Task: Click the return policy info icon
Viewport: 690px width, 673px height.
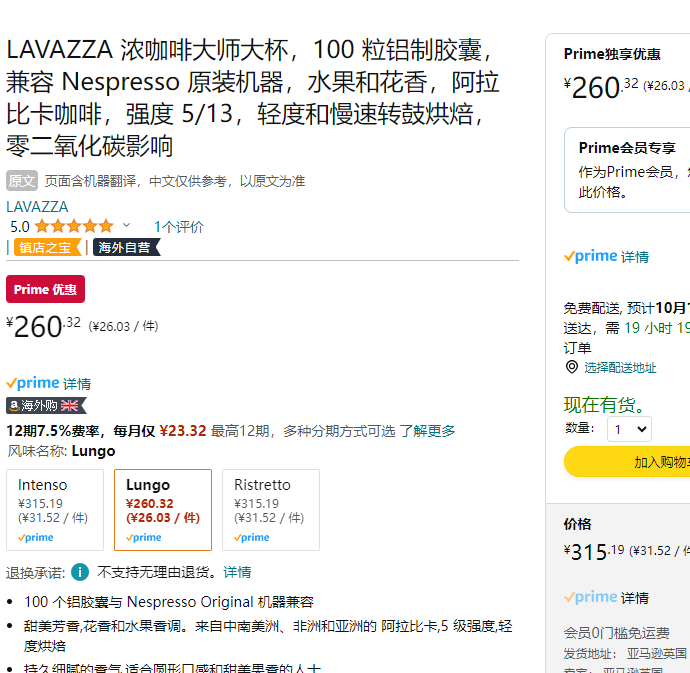Action: click(x=80, y=572)
